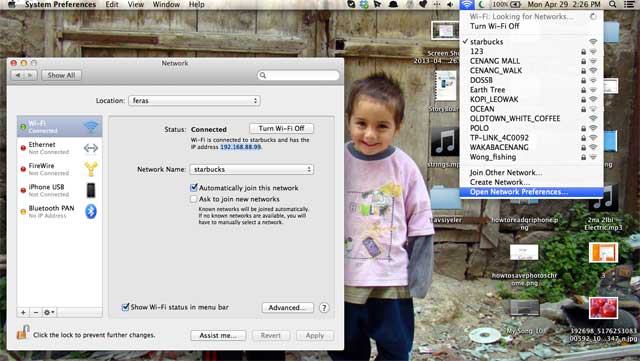The image size is (640, 361).
Task: Go forward with right arrow button
Action: (31, 75)
